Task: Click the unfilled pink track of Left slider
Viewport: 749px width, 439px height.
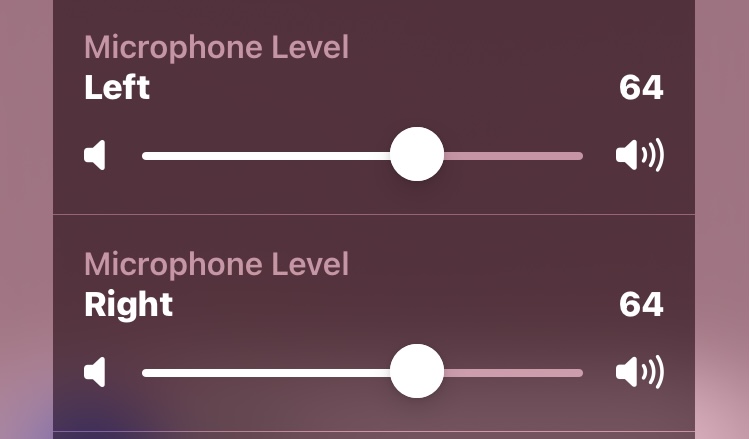Action: tap(514, 156)
